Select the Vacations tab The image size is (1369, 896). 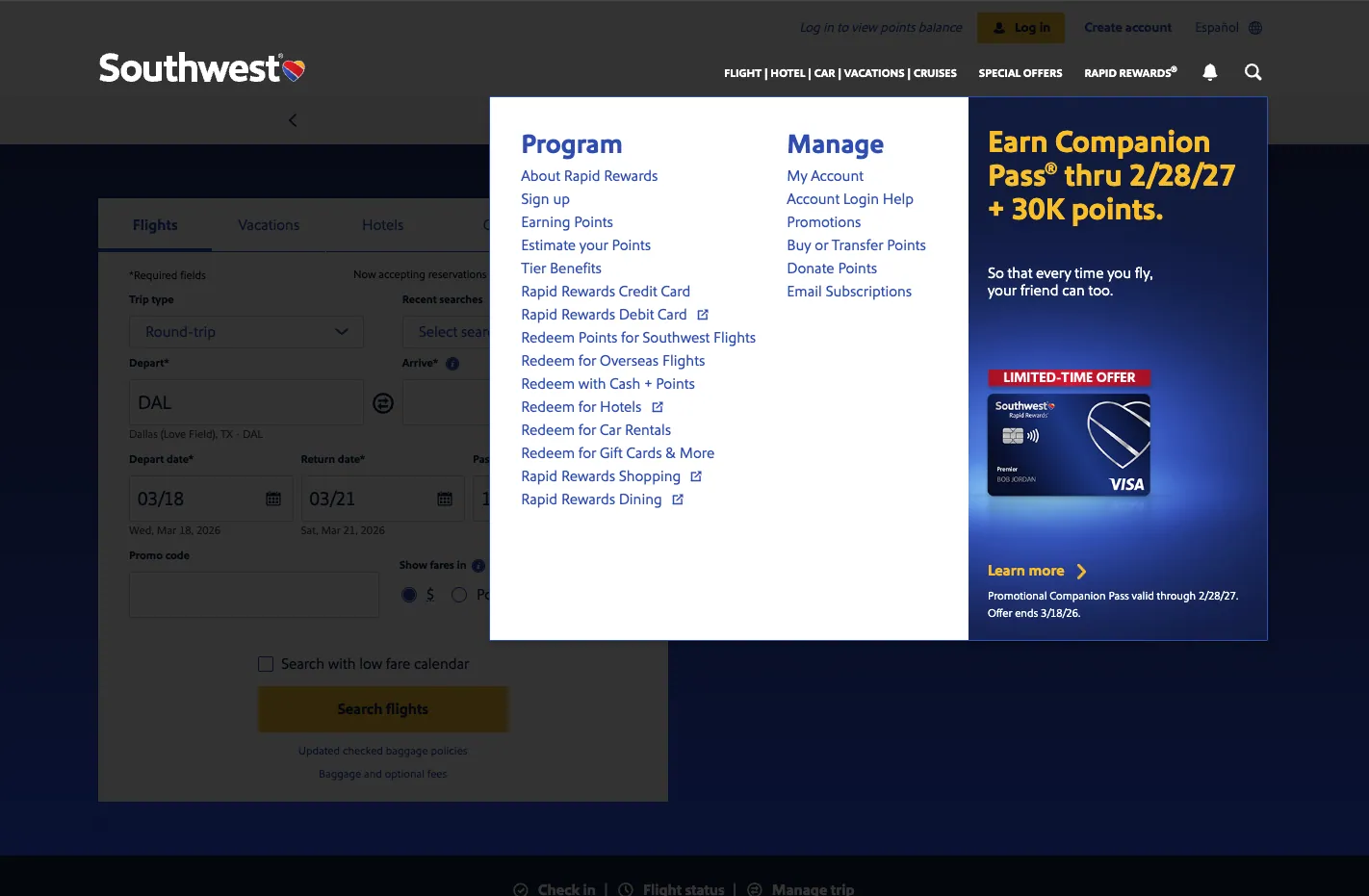click(x=269, y=225)
